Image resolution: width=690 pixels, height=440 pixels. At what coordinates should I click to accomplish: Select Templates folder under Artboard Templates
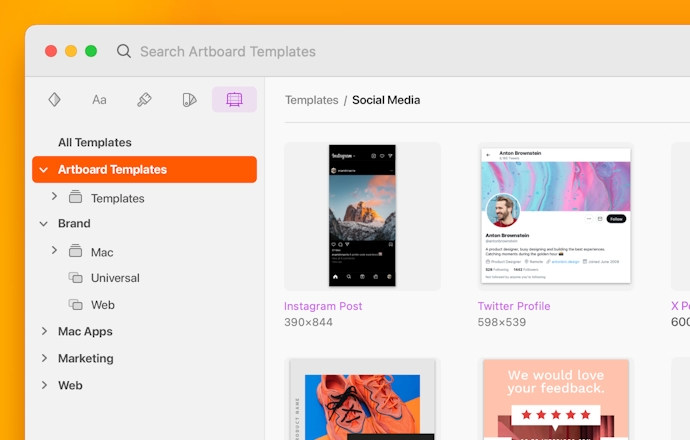click(117, 198)
